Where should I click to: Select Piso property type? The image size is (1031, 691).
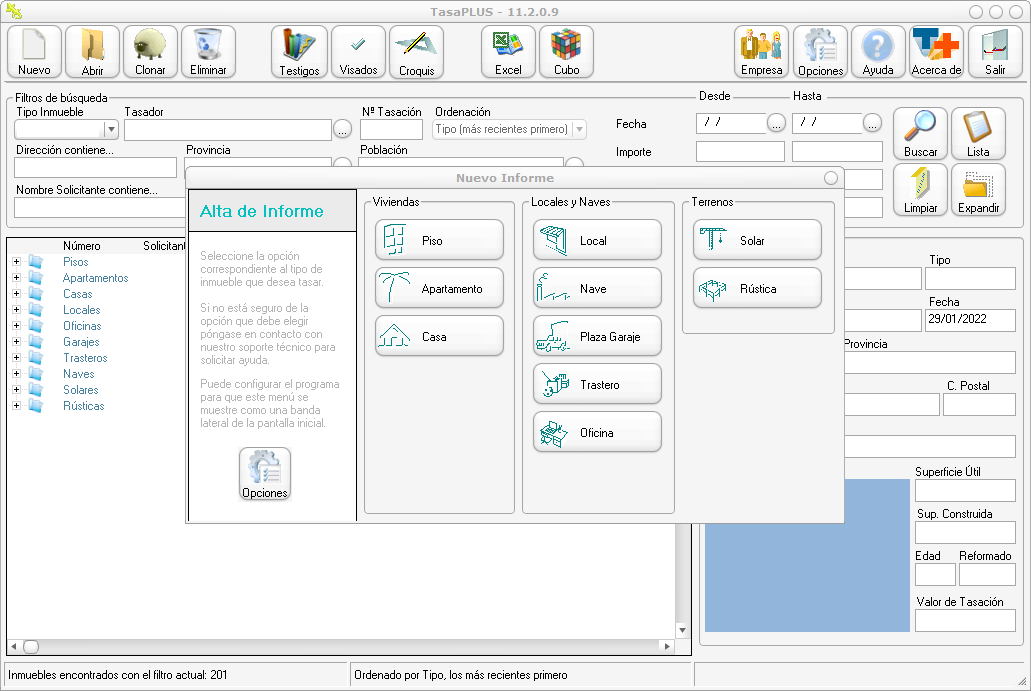coord(440,240)
